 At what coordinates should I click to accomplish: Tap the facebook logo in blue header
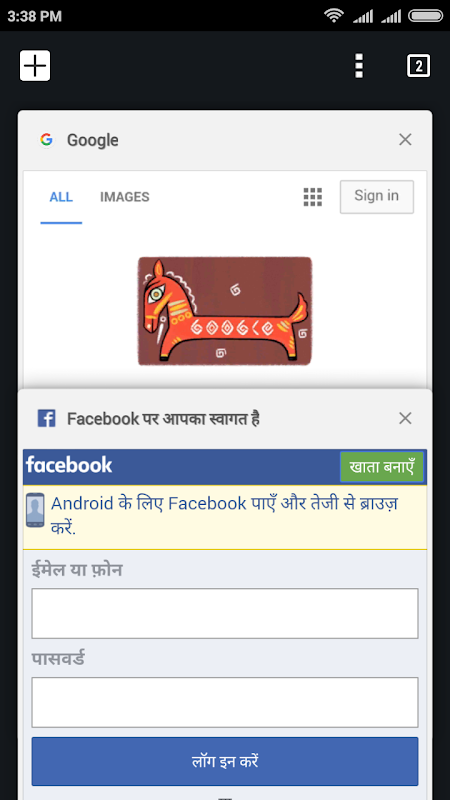coord(69,465)
